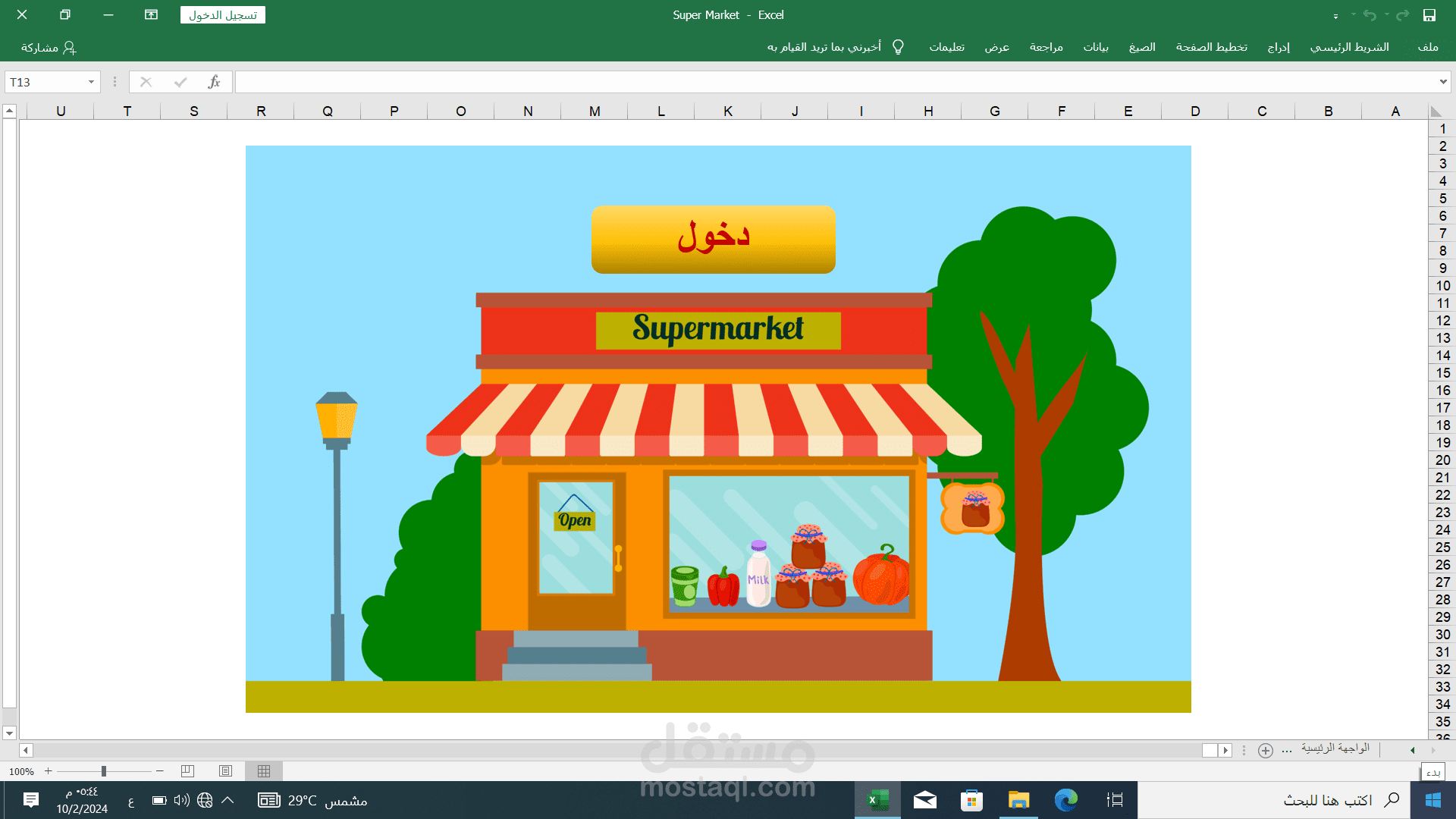Viewport: 1456px width, 819px height.
Task: Click the دخول enter button on the image
Action: coord(714,240)
